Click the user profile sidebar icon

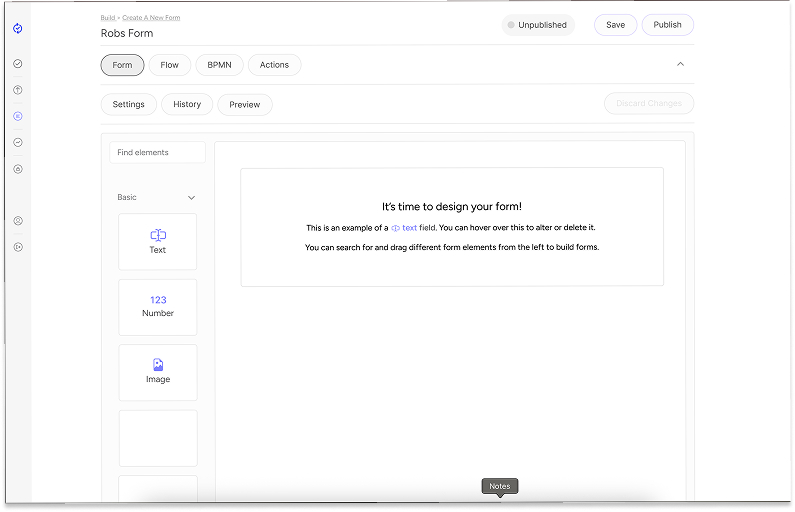point(18,221)
